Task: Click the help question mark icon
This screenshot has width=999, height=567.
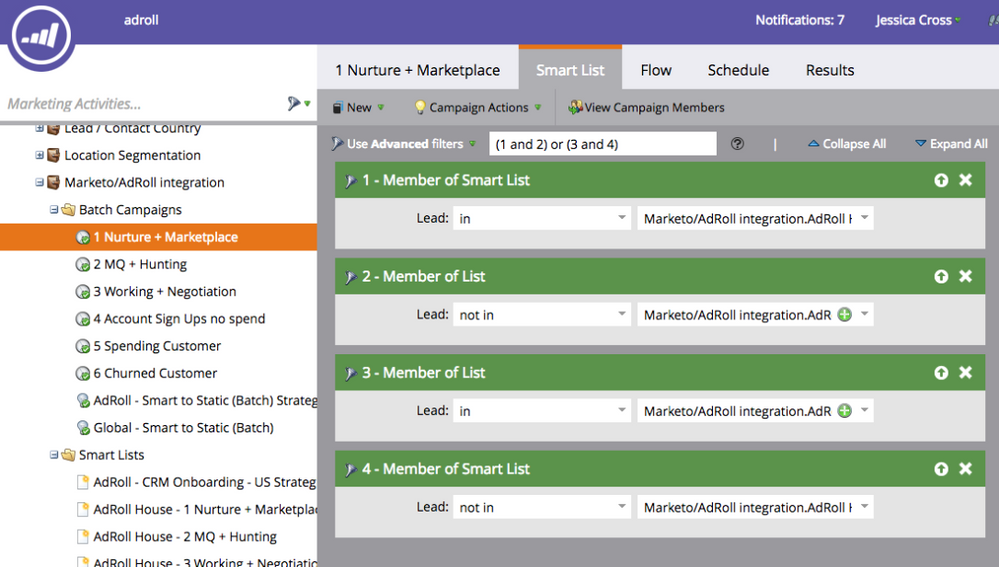Action: [x=737, y=144]
